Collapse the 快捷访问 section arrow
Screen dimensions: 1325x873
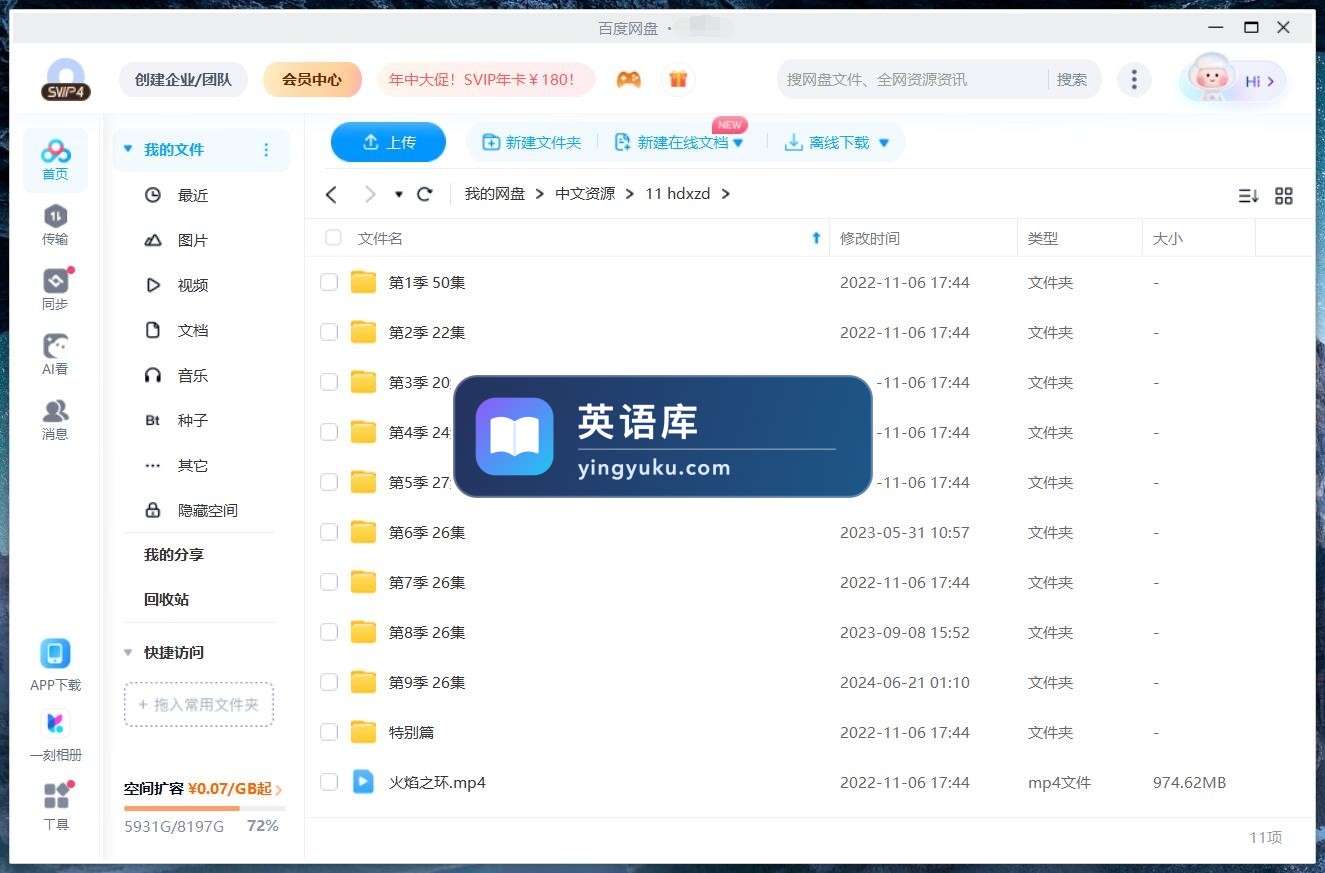pyautogui.click(x=128, y=652)
